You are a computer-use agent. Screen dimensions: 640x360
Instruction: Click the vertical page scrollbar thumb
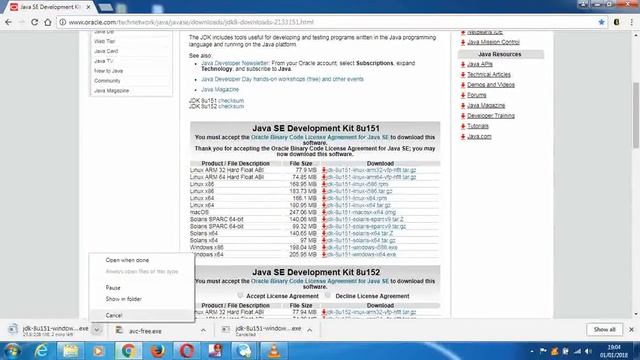[x=636, y=115]
